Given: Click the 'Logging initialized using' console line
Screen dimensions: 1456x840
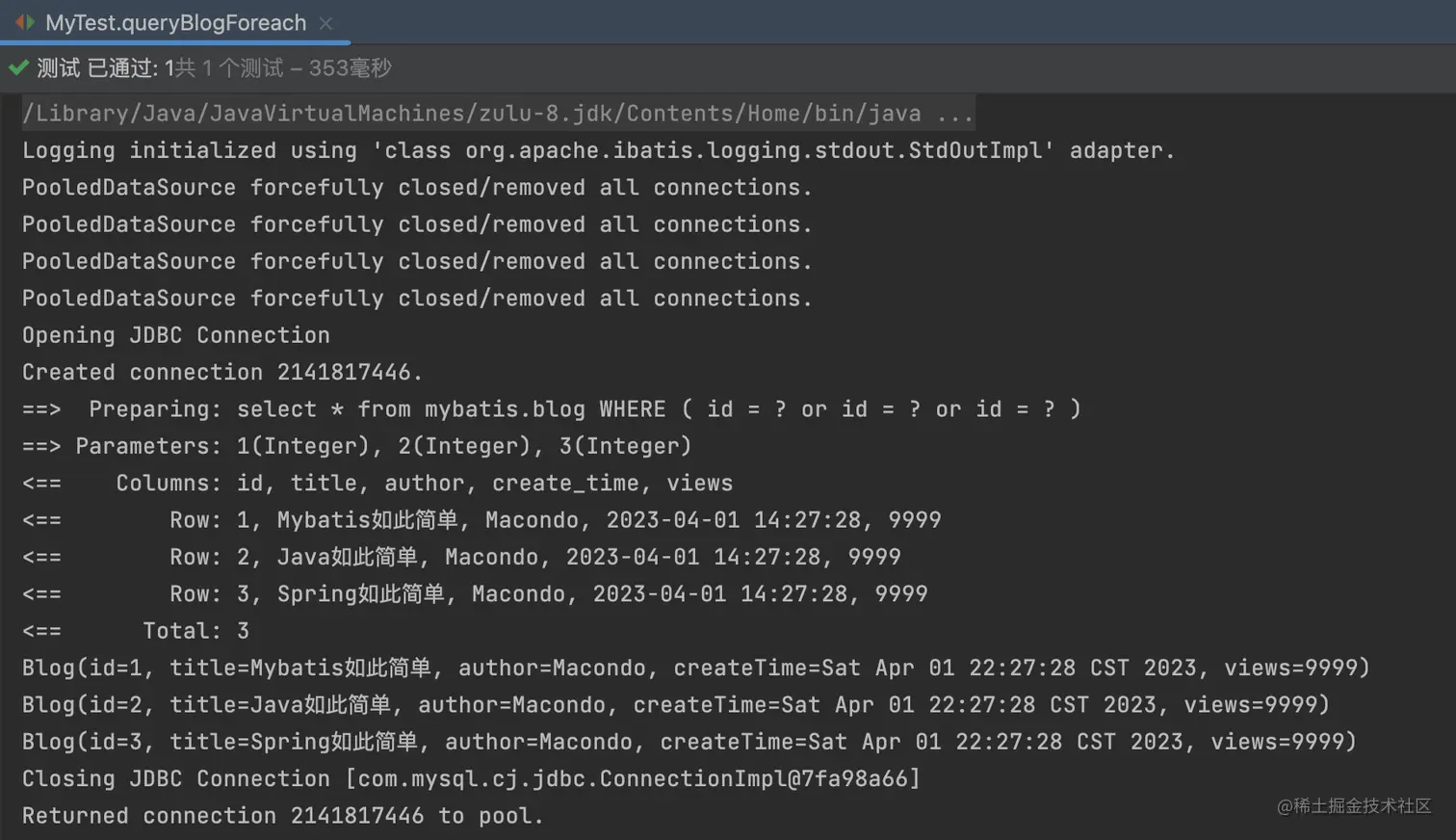Looking at the screenshot, I should [597, 150].
